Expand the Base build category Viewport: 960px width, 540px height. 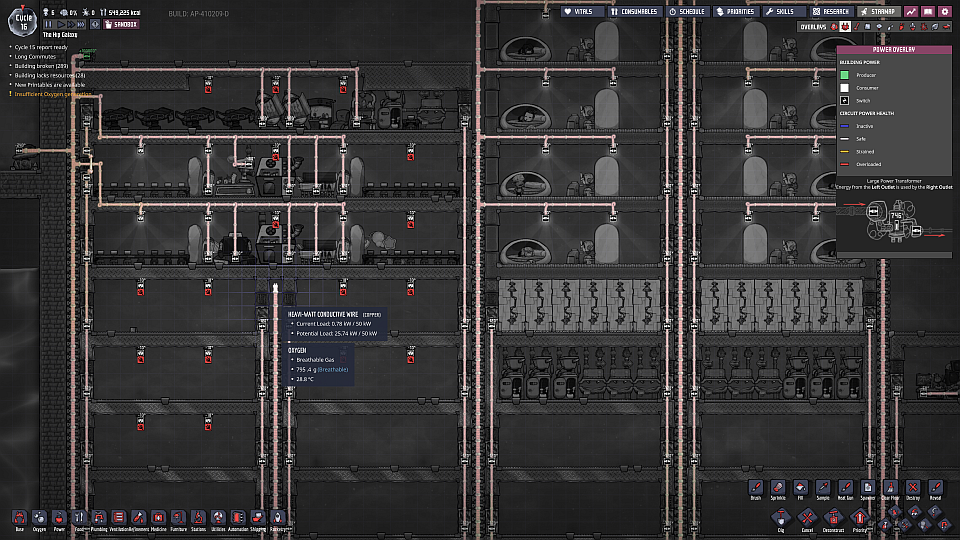pyautogui.click(x=19, y=518)
